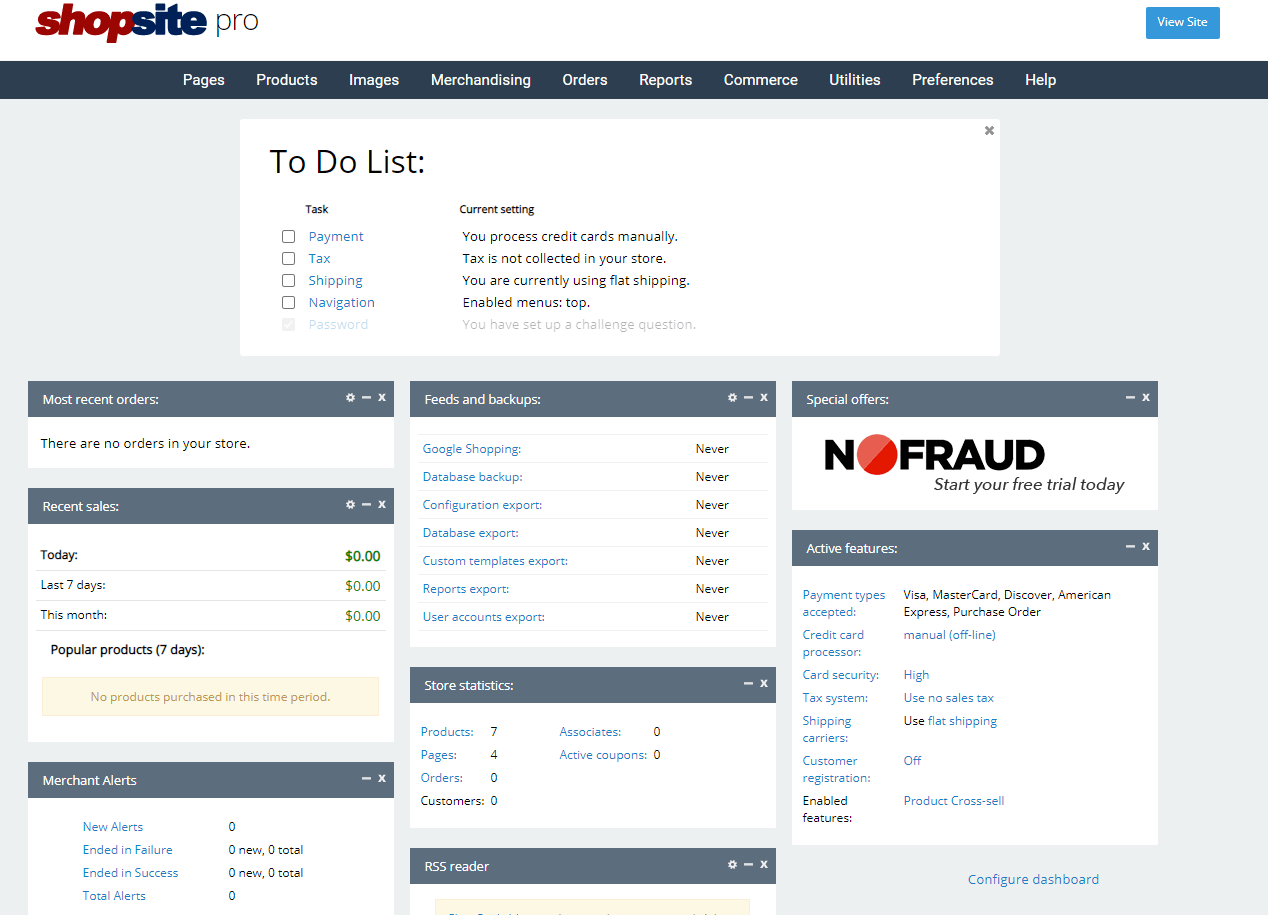Close the Merchant Alerts panel
The height and width of the screenshot is (915, 1268).
[x=382, y=779]
